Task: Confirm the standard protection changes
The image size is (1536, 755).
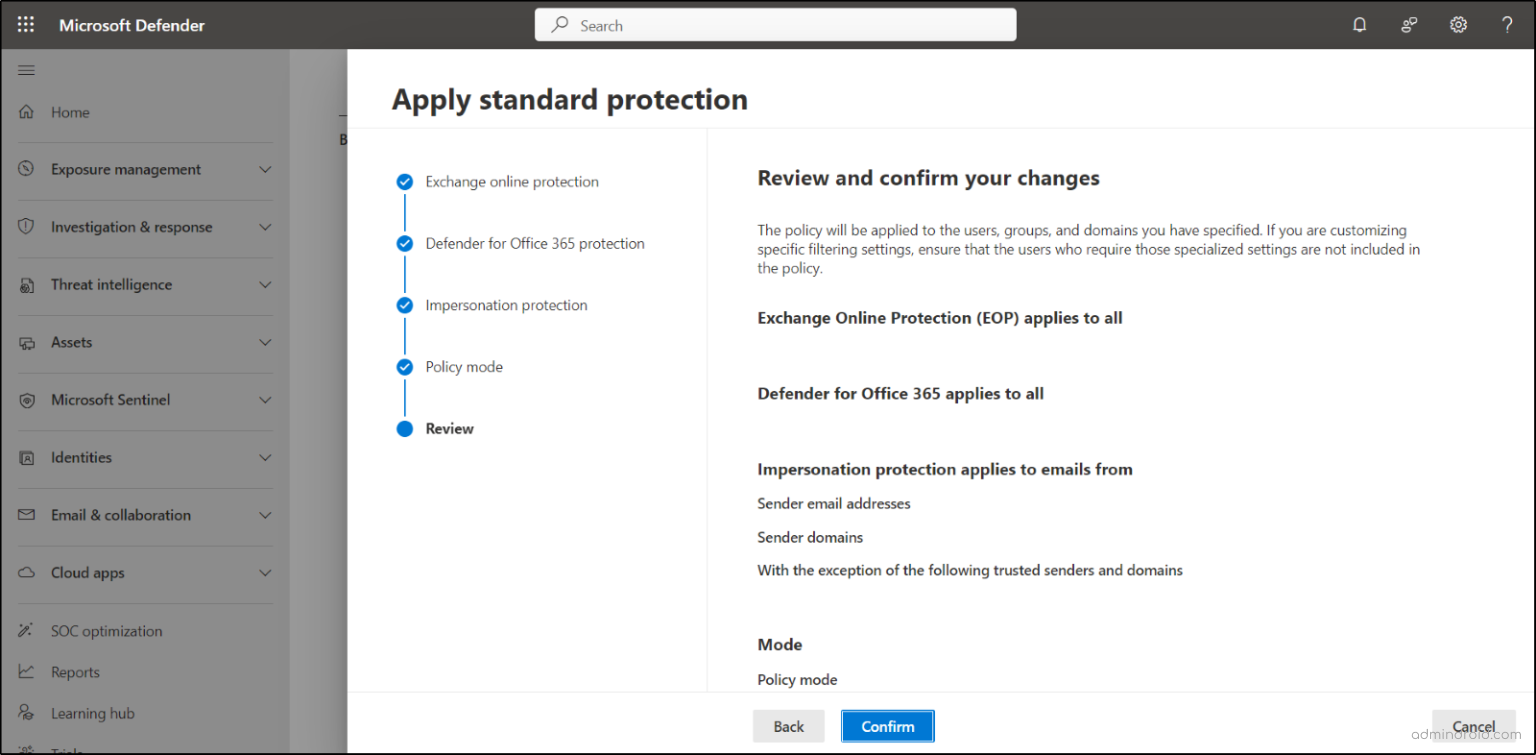Action: point(887,726)
